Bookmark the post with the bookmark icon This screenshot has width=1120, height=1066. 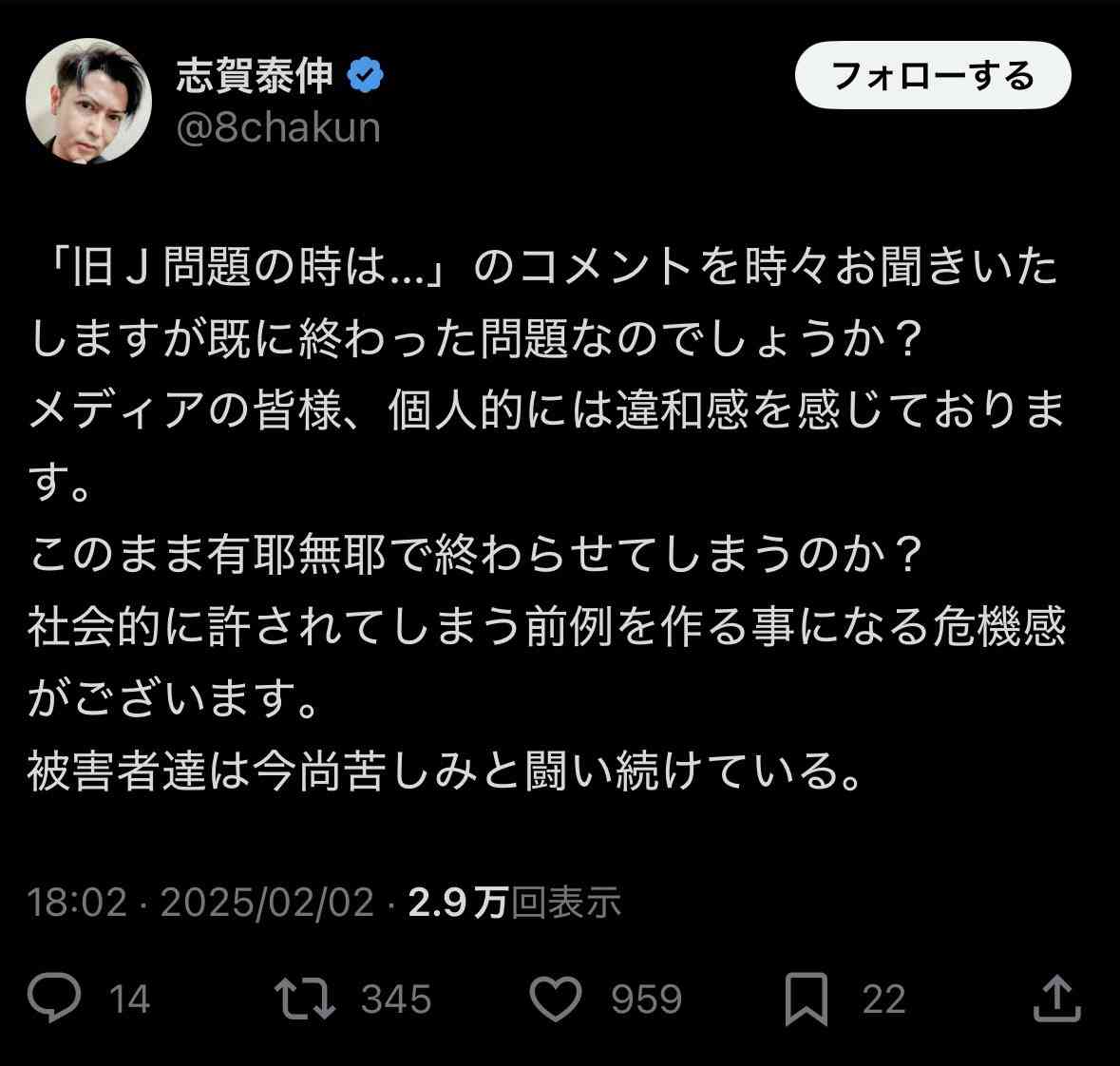(x=807, y=999)
